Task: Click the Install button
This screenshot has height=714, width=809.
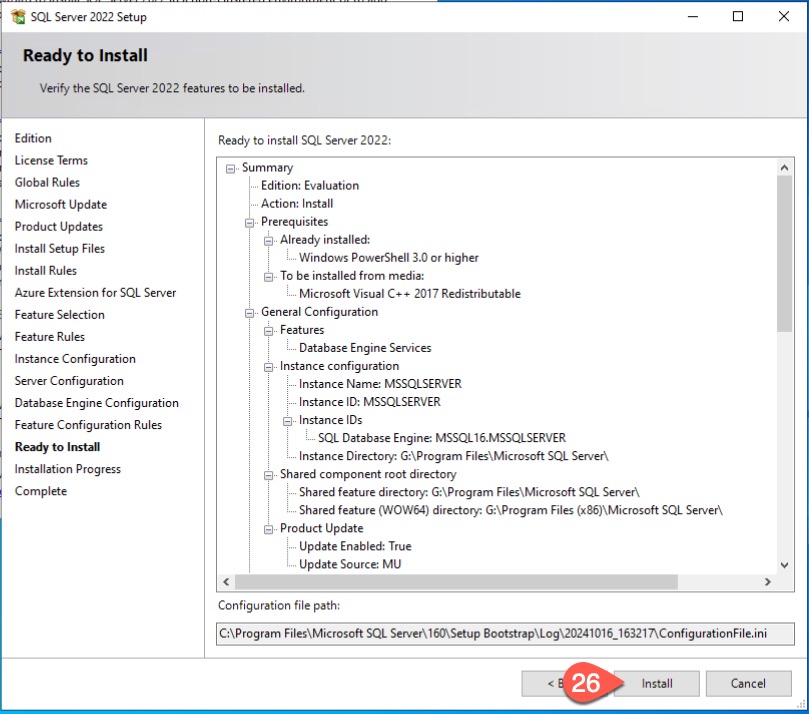Action: 656,684
